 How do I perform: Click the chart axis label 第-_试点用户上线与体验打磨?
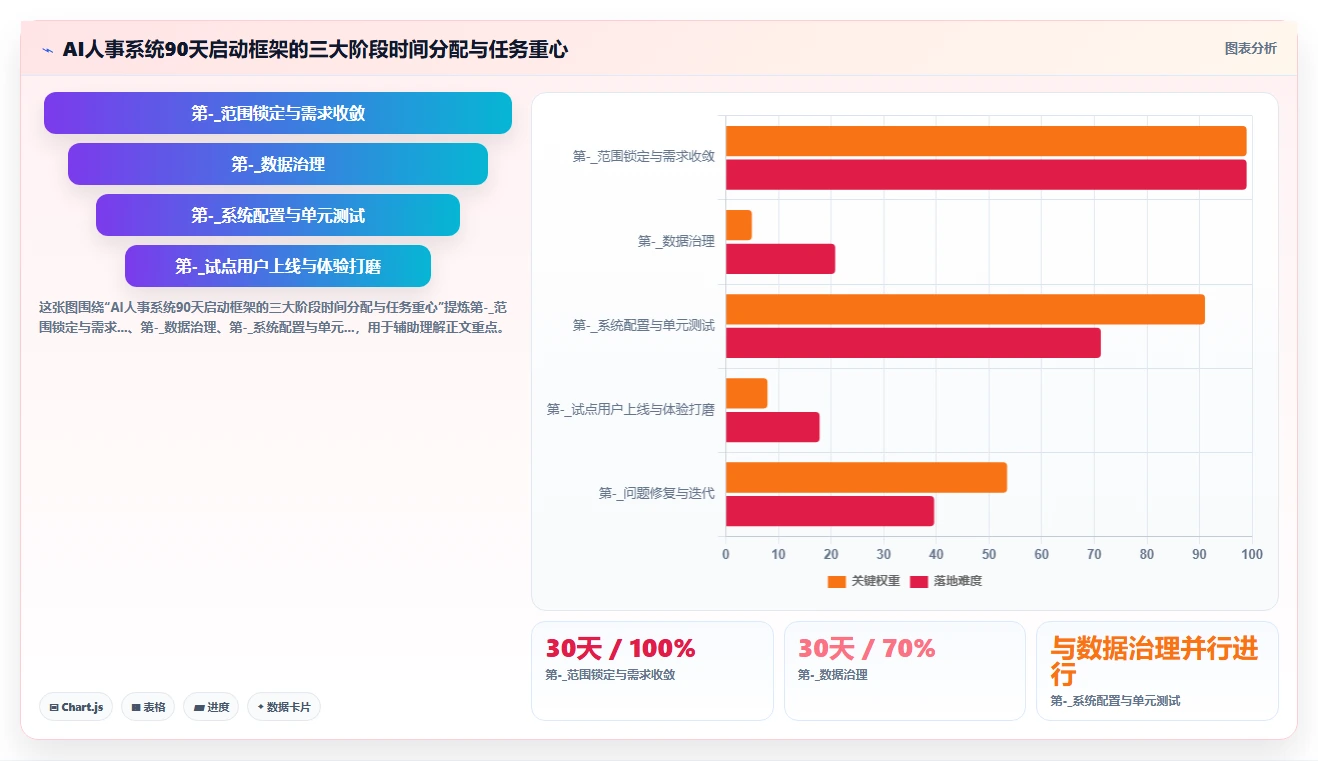pyautogui.click(x=630, y=409)
